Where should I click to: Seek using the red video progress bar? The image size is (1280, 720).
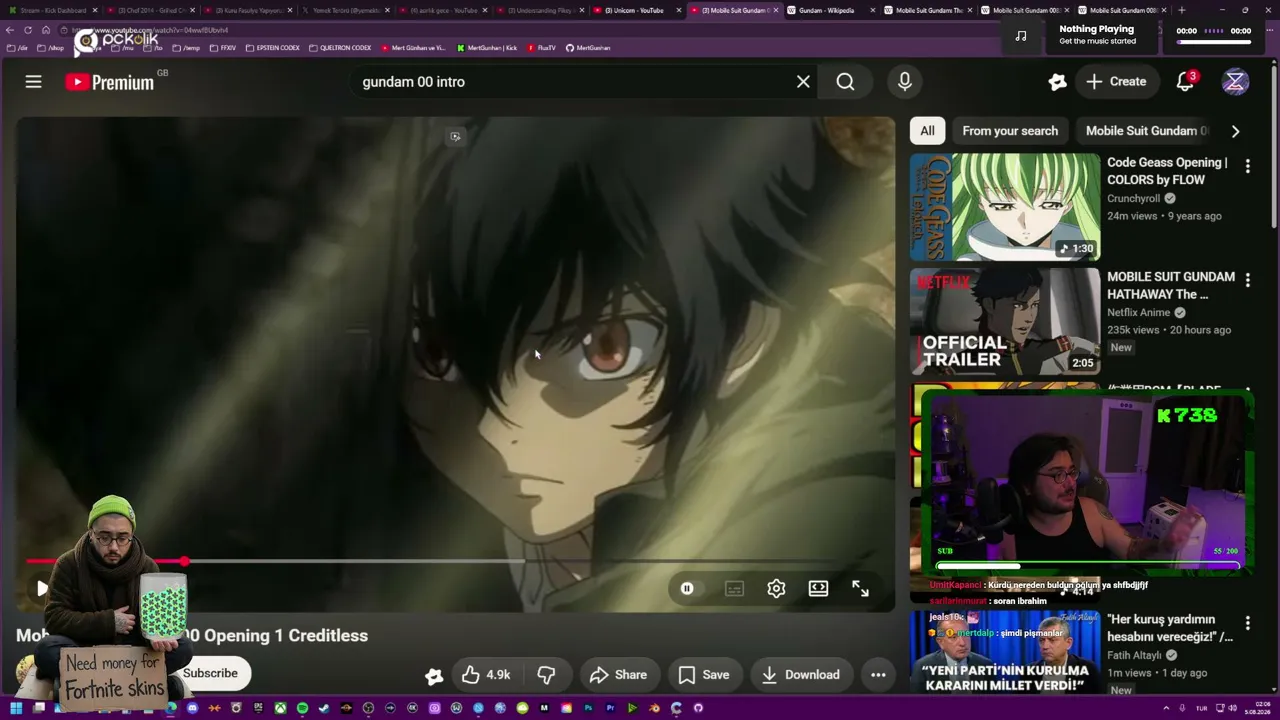(455, 561)
